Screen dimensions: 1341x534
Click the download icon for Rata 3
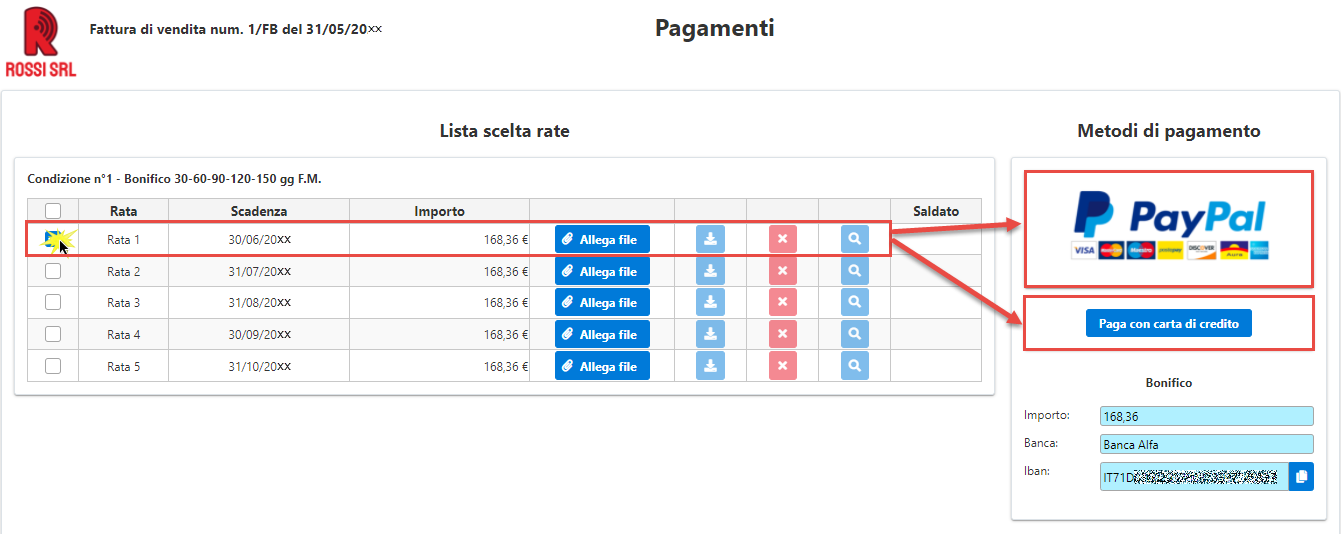[710, 302]
